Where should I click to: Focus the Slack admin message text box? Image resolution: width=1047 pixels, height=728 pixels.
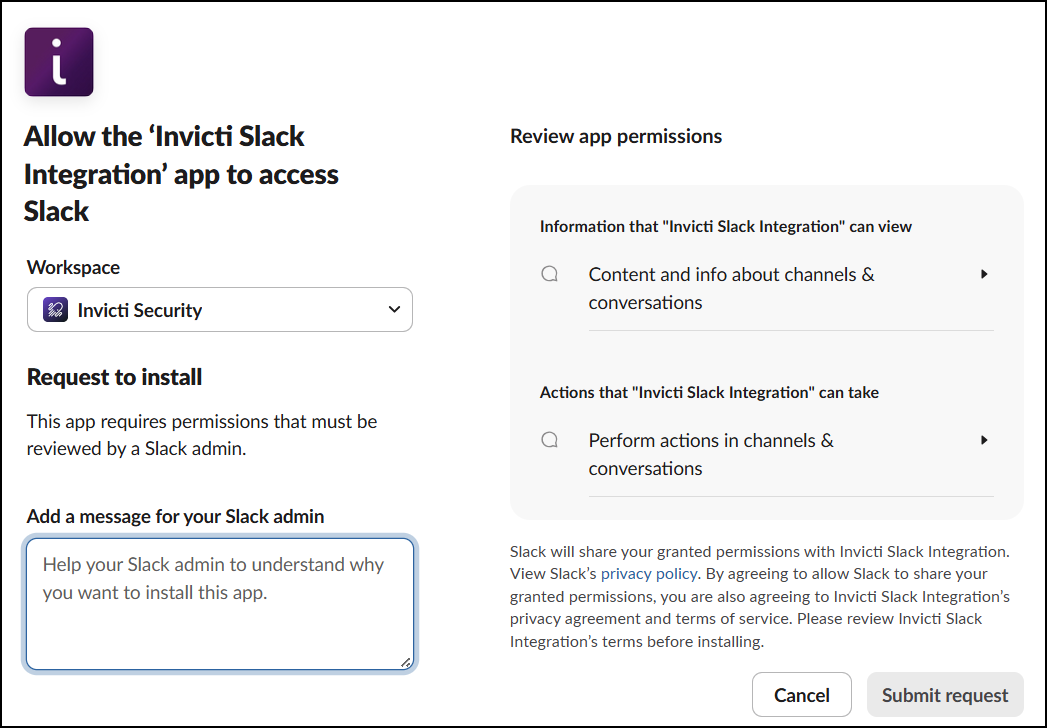click(x=220, y=603)
